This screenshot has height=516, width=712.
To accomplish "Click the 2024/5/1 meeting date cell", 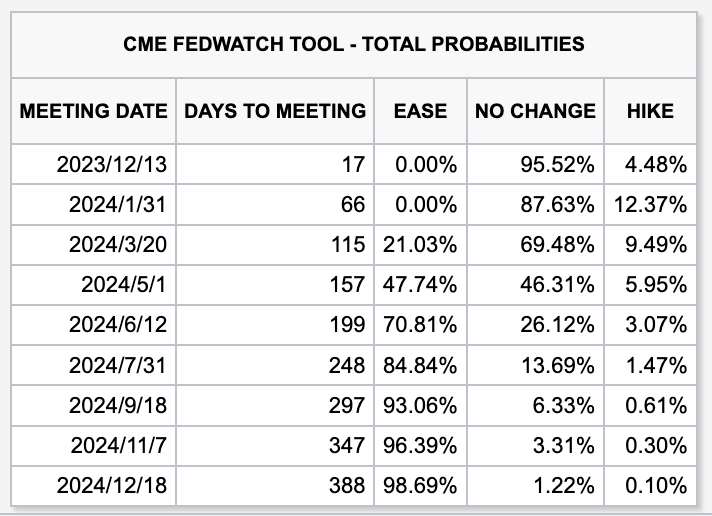I will [124, 285].
